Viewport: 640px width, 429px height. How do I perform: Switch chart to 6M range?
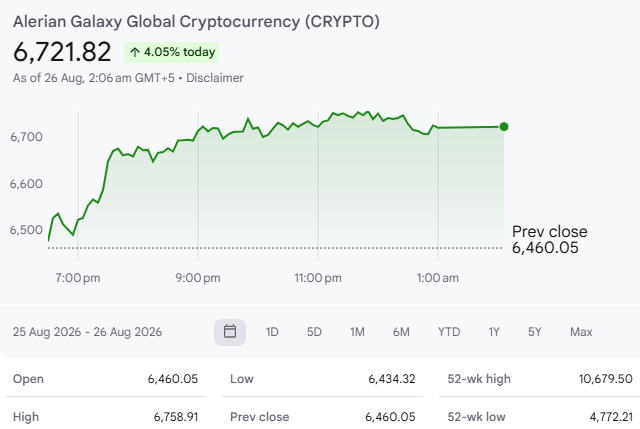(x=401, y=332)
